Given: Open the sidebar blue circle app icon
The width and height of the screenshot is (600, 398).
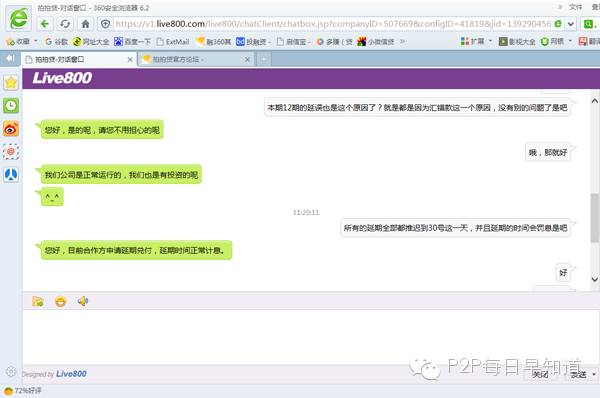Looking at the screenshot, I should 11,175.
